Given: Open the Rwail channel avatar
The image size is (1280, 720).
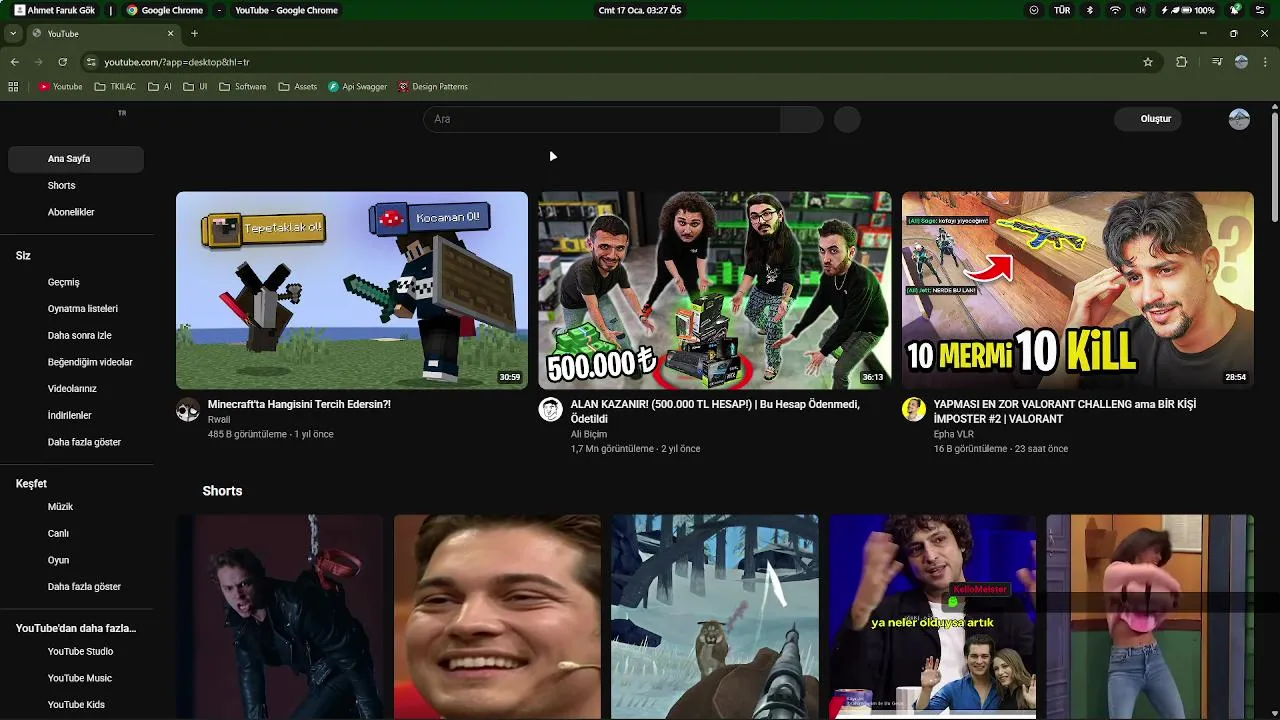Looking at the screenshot, I should pyautogui.click(x=188, y=410).
